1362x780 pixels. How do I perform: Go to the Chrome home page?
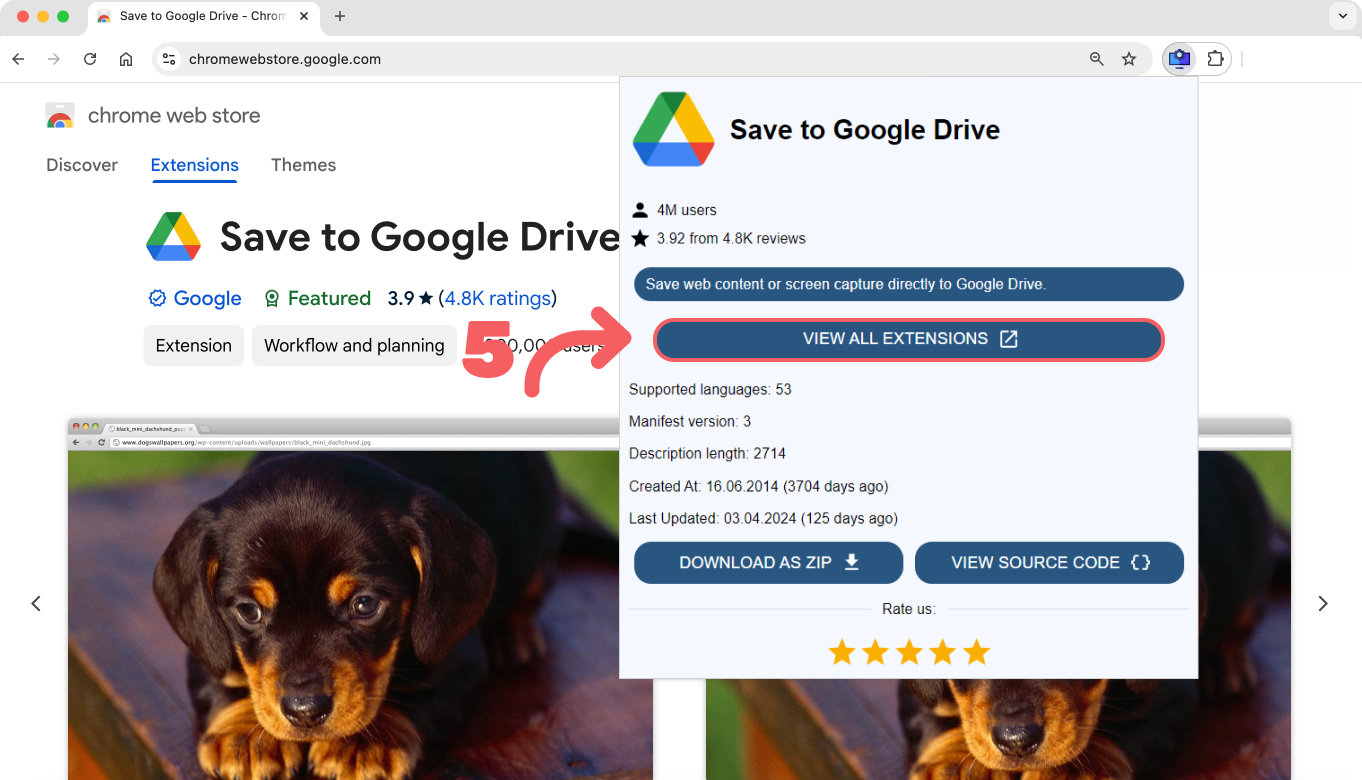pyautogui.click(x=126, y=59)
